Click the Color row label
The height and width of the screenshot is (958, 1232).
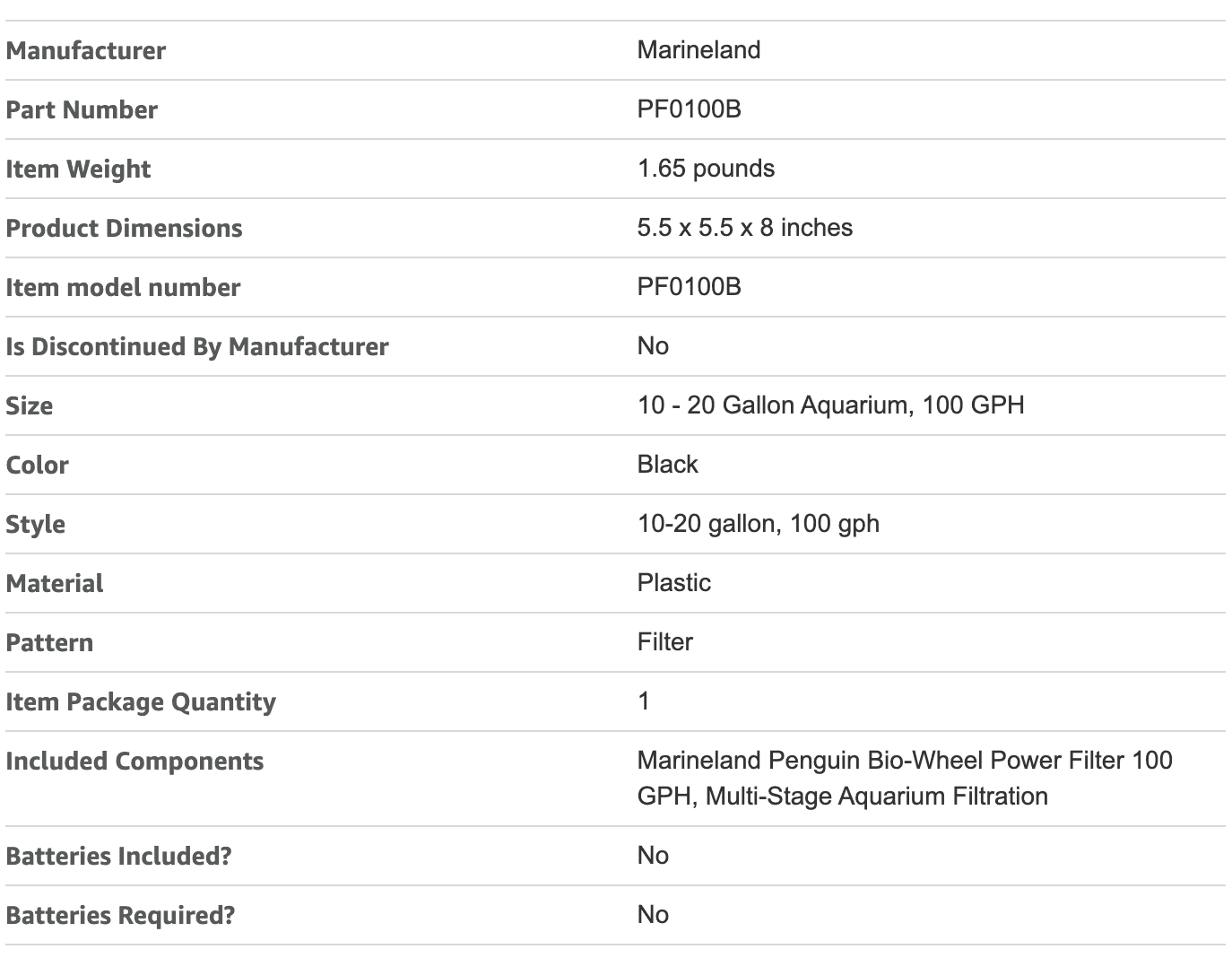click(38, 465)
